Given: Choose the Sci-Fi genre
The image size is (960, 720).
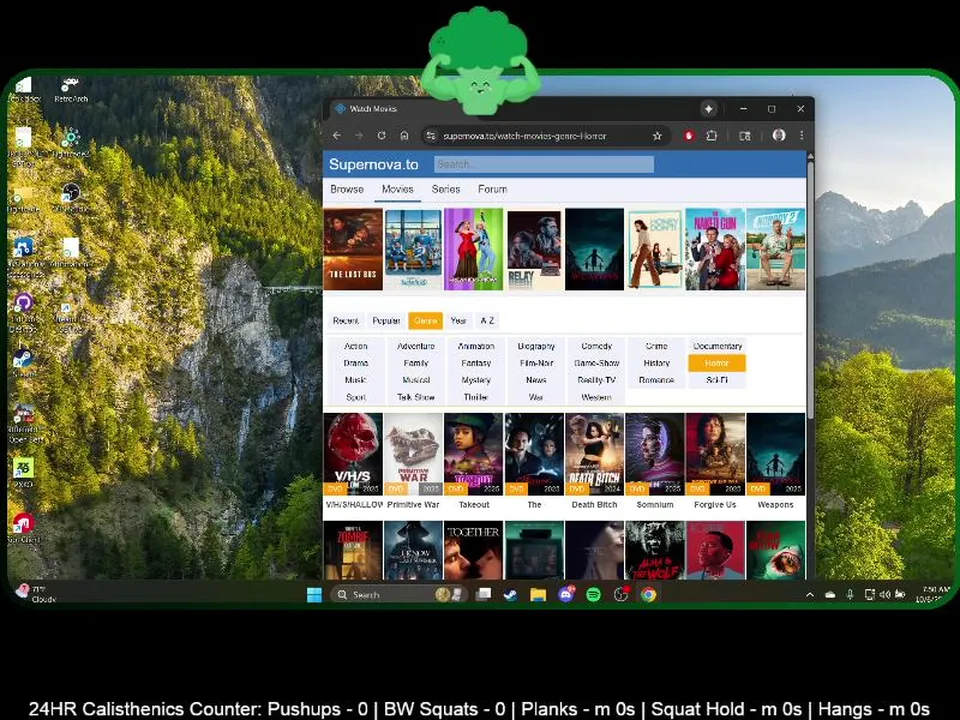Looking at the screenshot, I should point(717,380).
